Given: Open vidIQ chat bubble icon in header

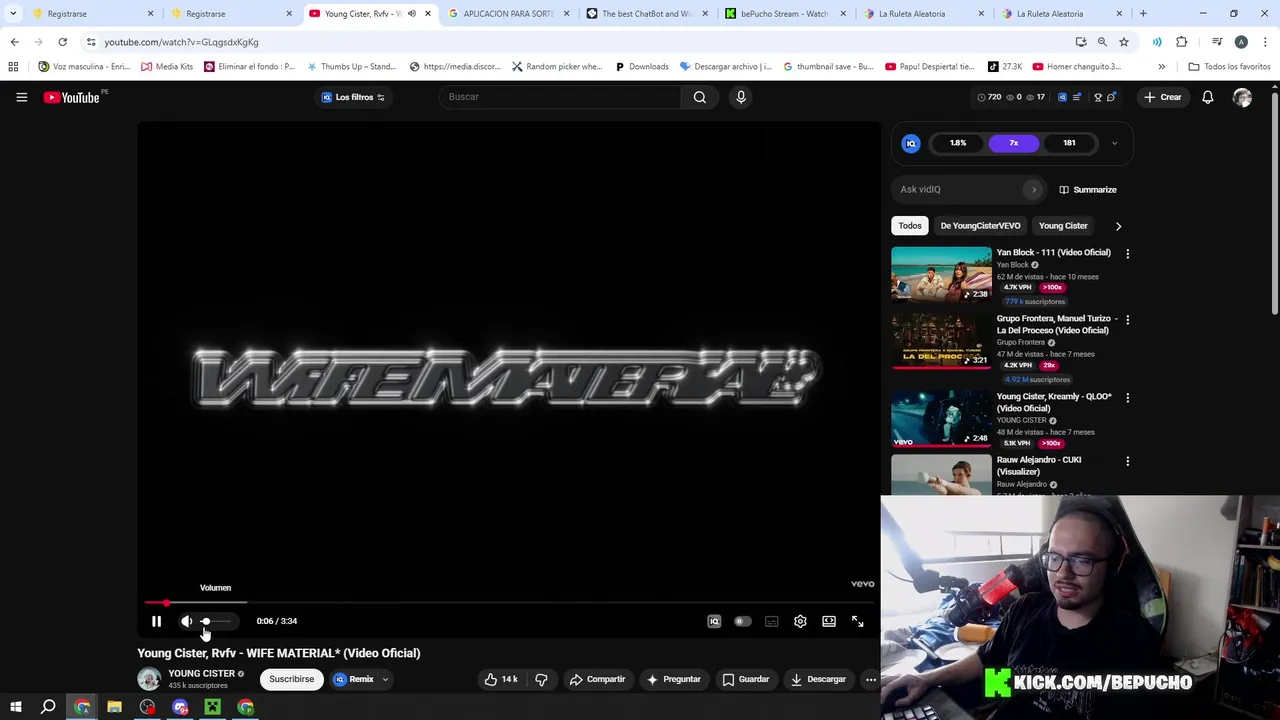Looking at the screenshot, I should click(x=1111, y=97).
